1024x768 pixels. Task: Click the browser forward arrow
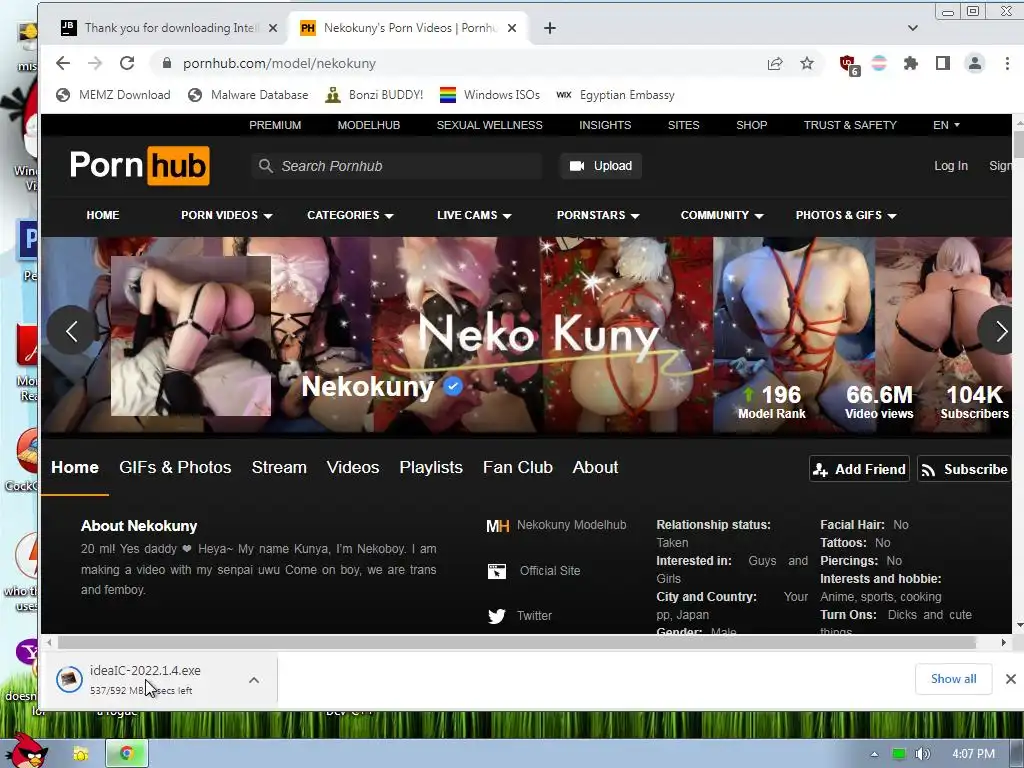(95, 63)
